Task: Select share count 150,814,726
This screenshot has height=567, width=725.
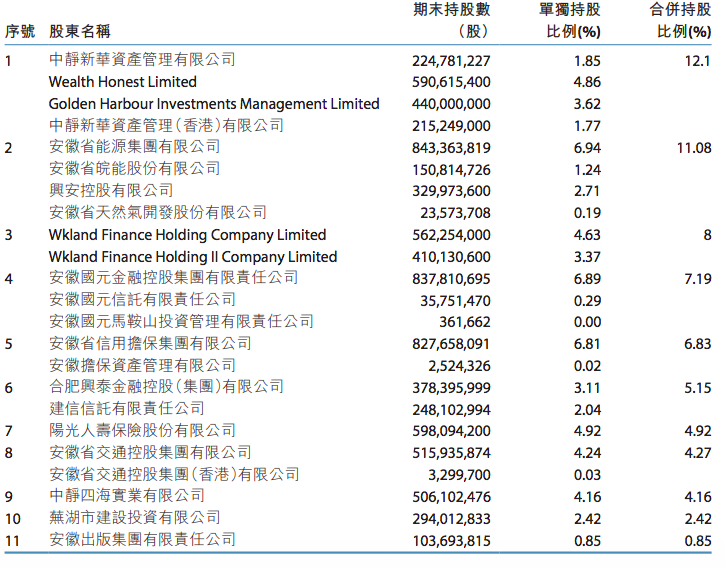Action: click(x=451, y=170)
